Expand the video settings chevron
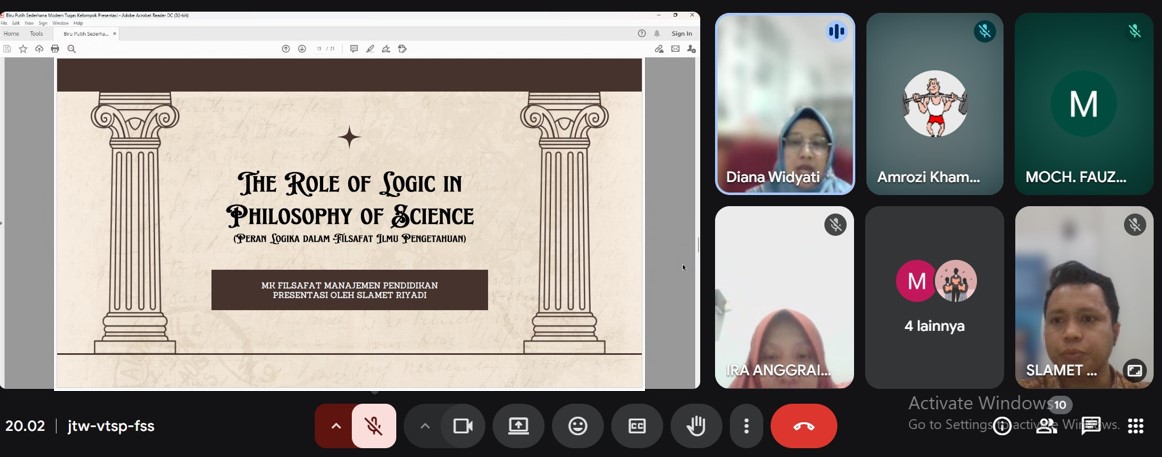Viewport: 1162px width, 457px height. 425,426
